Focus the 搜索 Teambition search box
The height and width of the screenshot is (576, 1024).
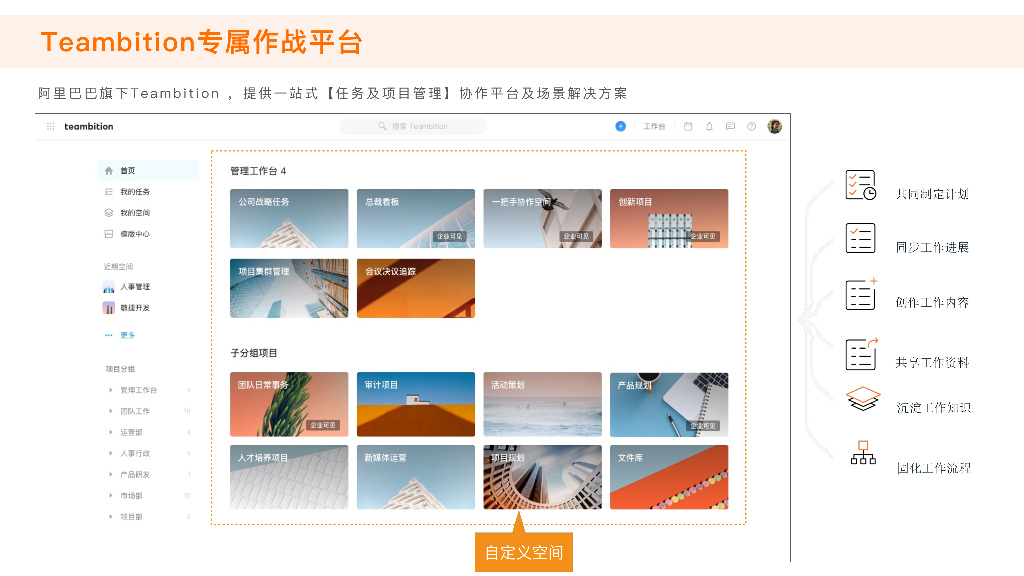413,126
